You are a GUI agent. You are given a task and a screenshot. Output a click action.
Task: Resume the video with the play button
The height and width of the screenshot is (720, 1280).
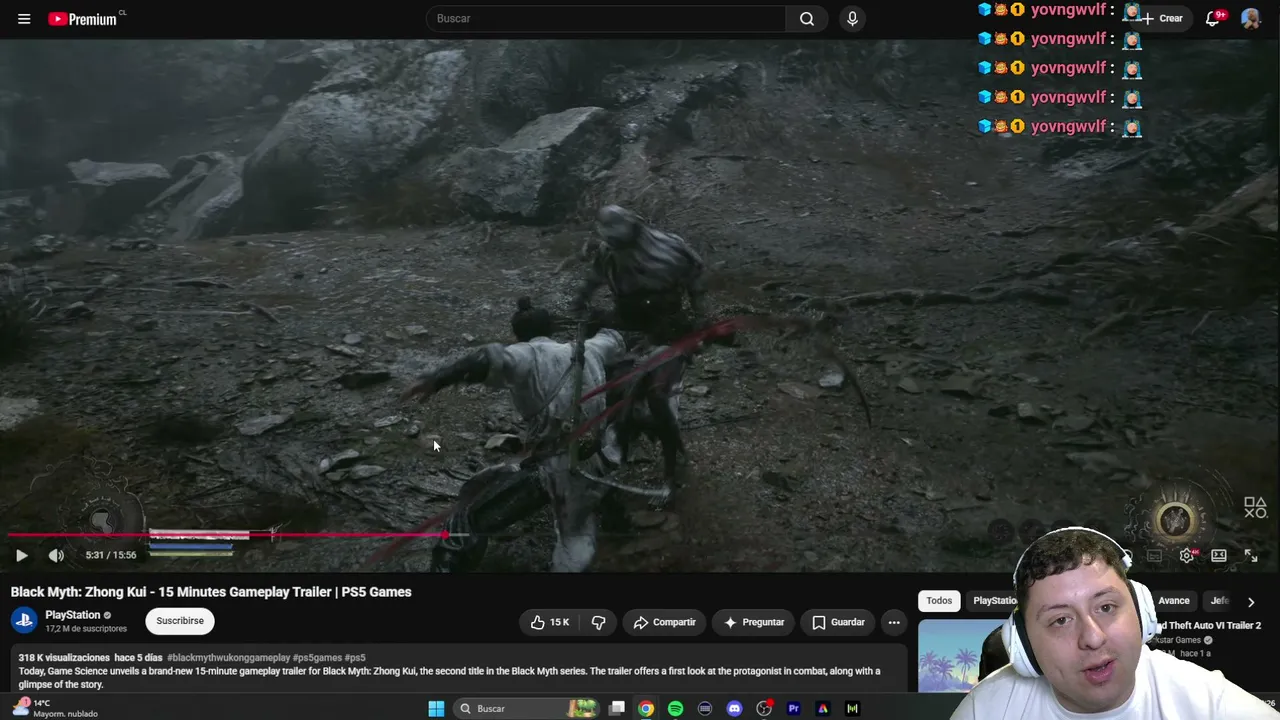click(21, 555)
